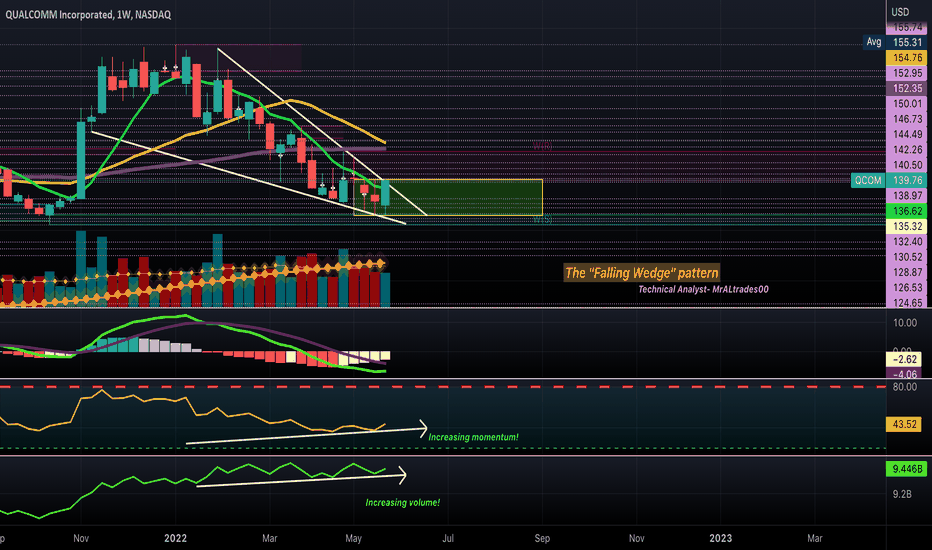The width and height of the screenshot is (932, 550).
Task: Click the Avg label beside 155.31
Action: click(873, 42)
